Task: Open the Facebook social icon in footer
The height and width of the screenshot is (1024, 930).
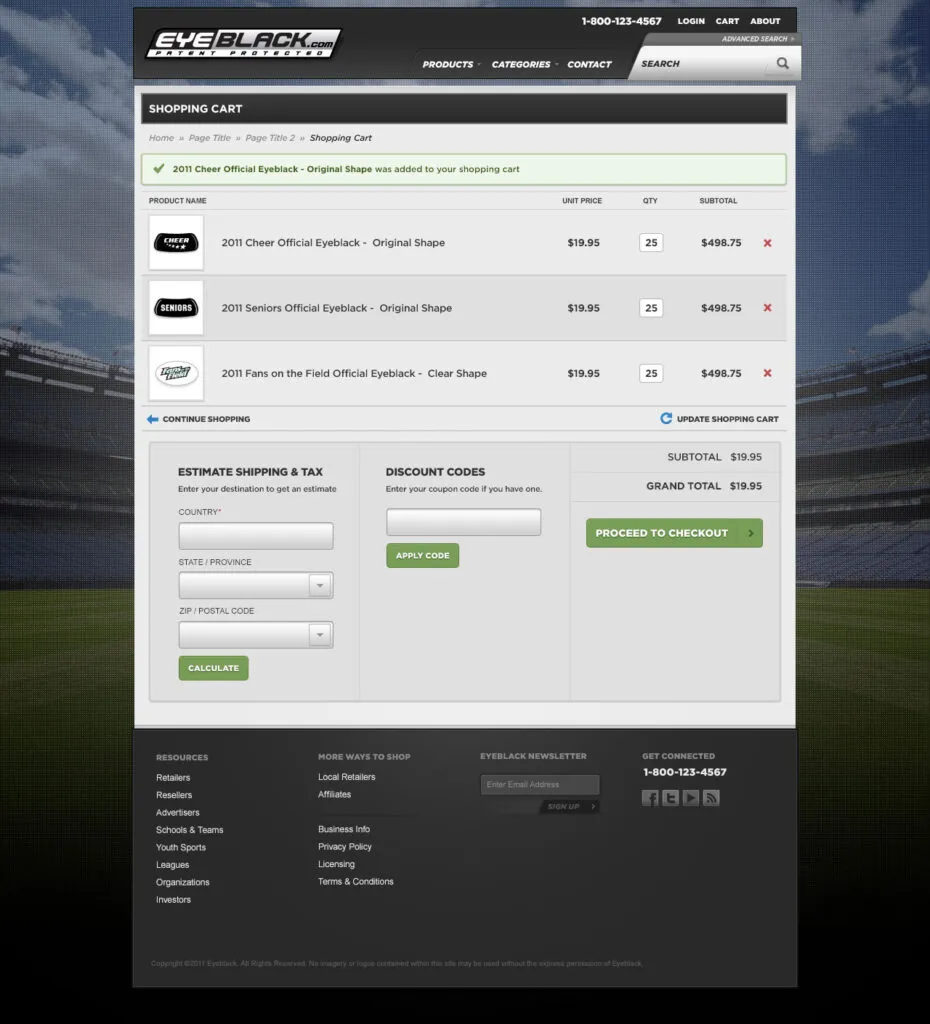Action: 650,798
